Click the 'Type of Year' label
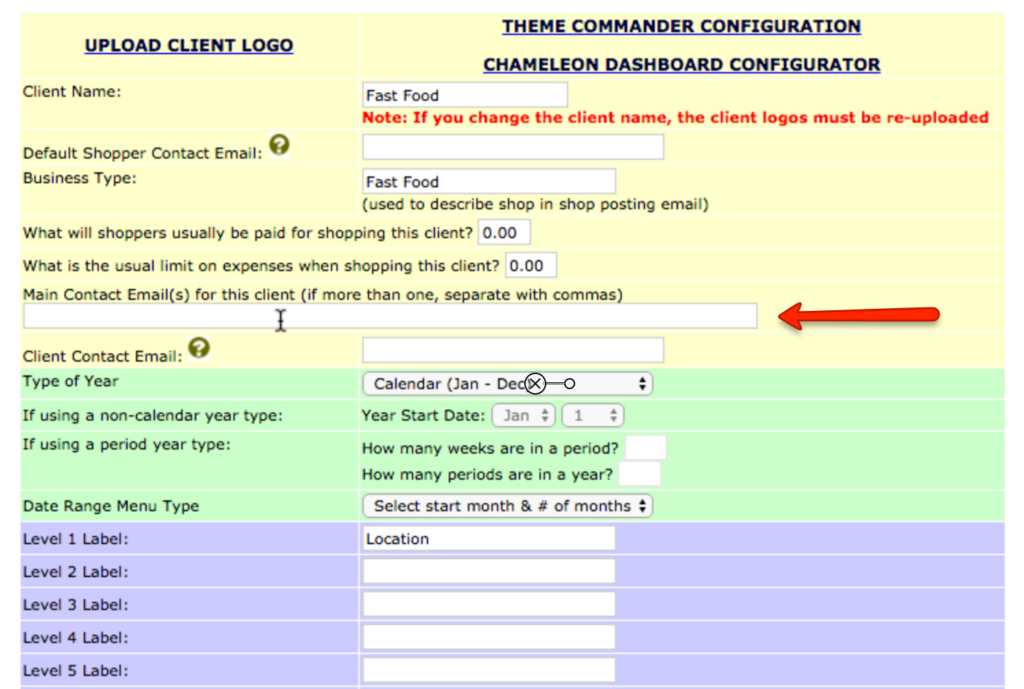This screenshot has height=689, width=1024. point(71,381)
